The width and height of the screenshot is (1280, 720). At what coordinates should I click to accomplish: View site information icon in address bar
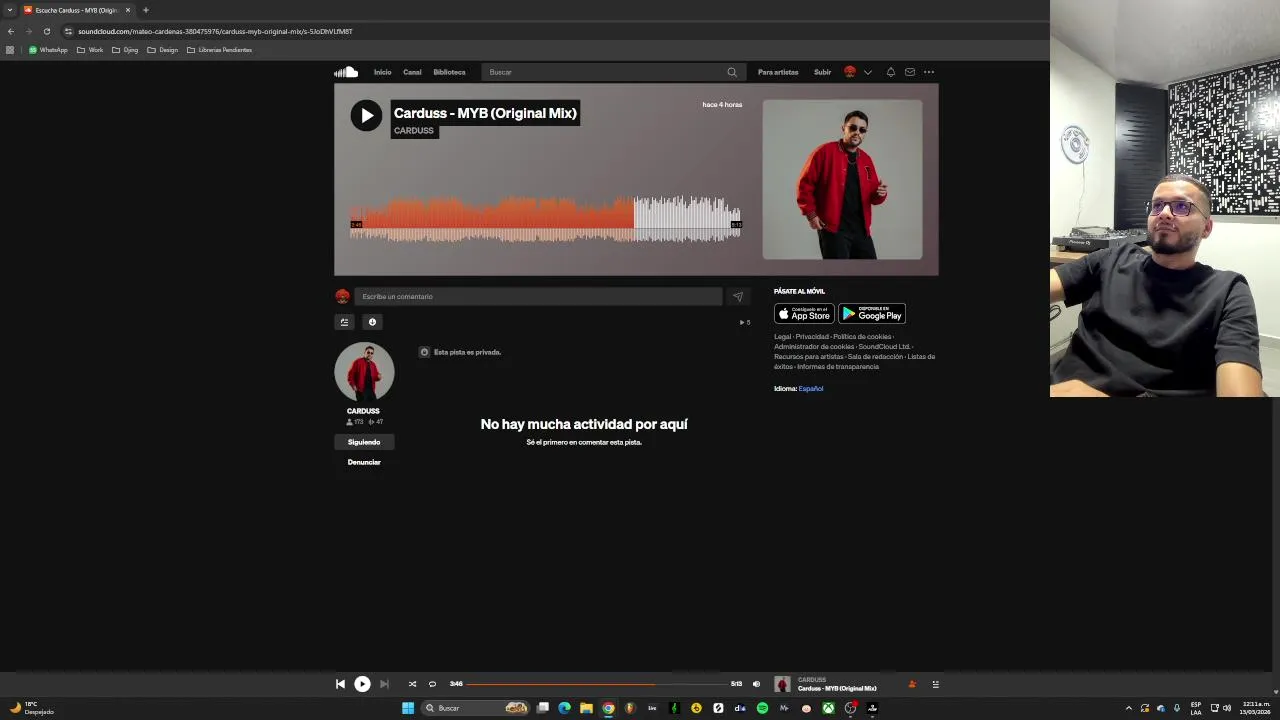point(69,31)
